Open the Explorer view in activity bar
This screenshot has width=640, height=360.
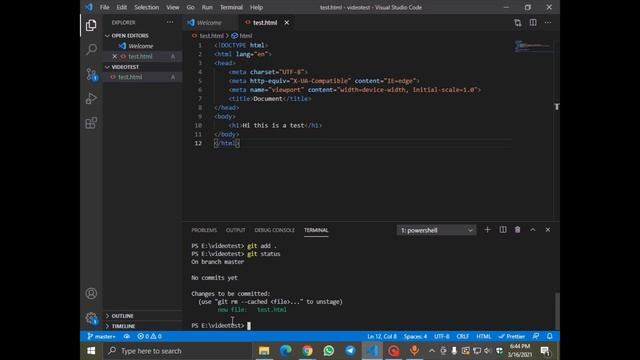91,25
